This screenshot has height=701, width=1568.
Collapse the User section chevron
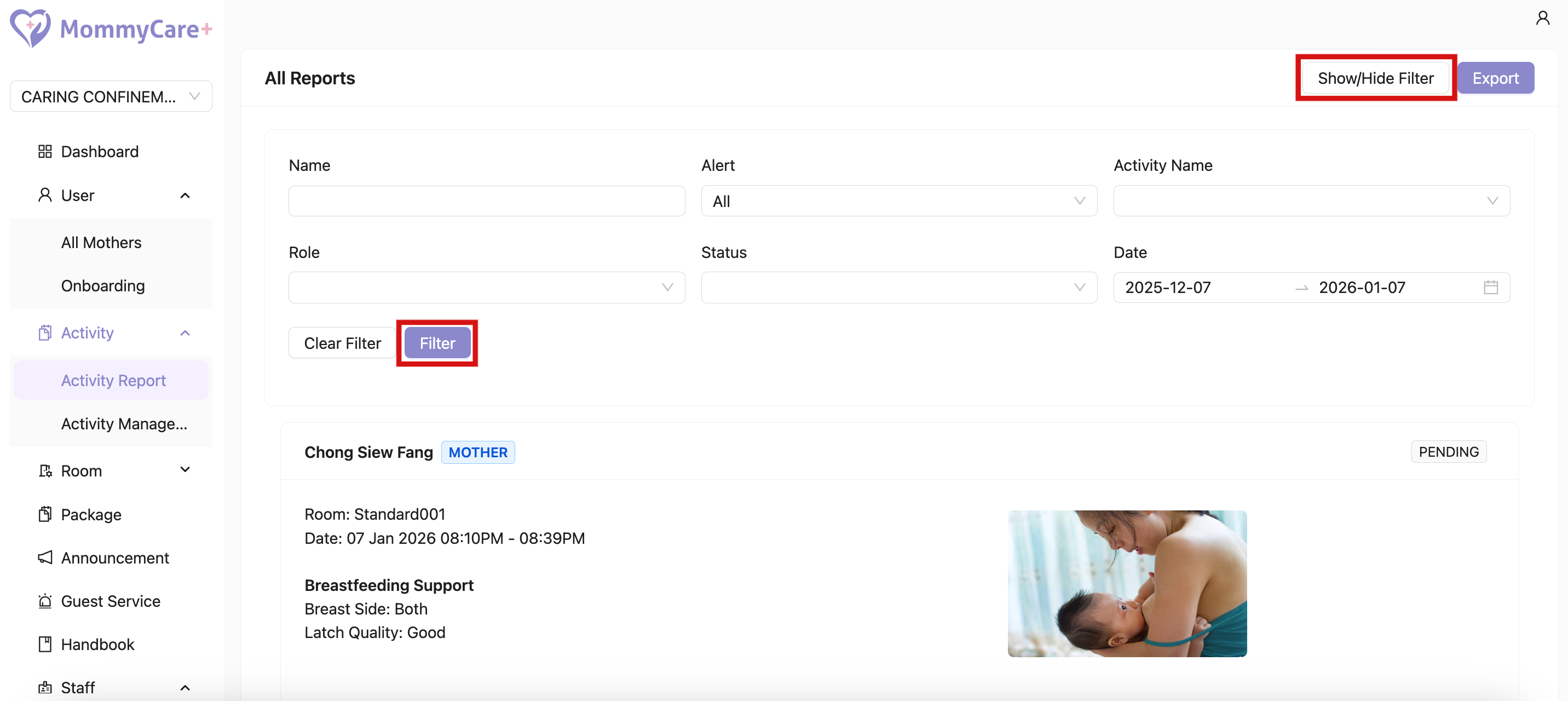[185, 195]
